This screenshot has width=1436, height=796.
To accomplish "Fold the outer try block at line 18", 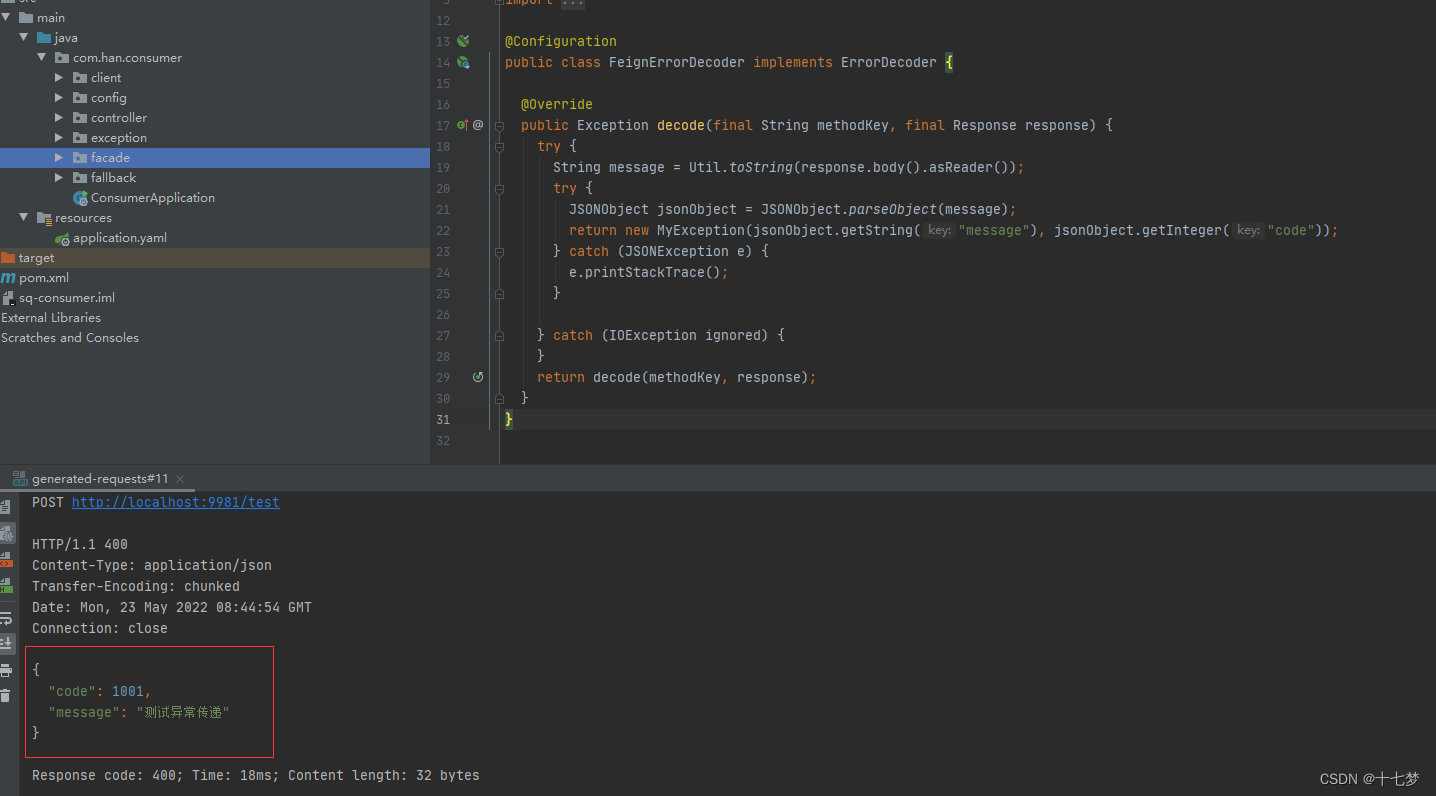I will [x=499, y=146].
